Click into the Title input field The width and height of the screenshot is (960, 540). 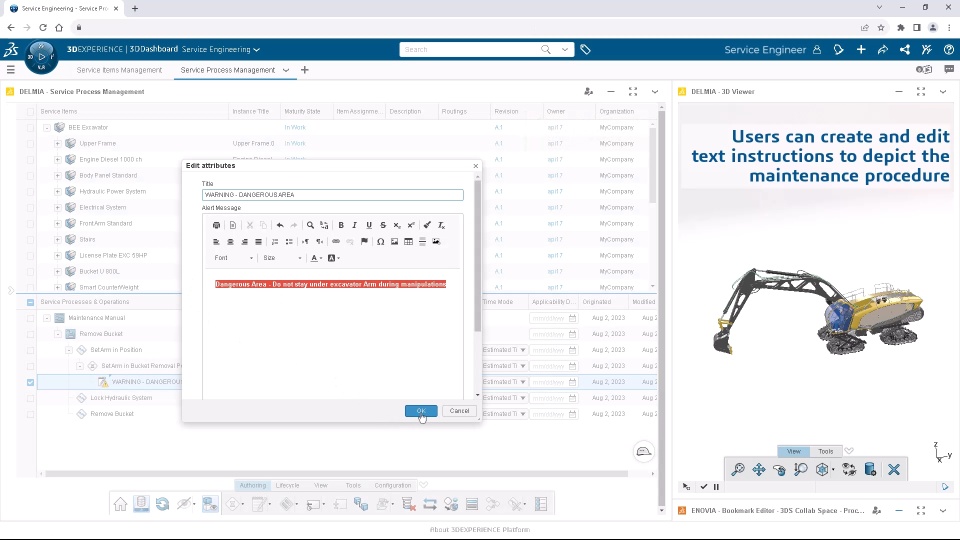(332, 195)
